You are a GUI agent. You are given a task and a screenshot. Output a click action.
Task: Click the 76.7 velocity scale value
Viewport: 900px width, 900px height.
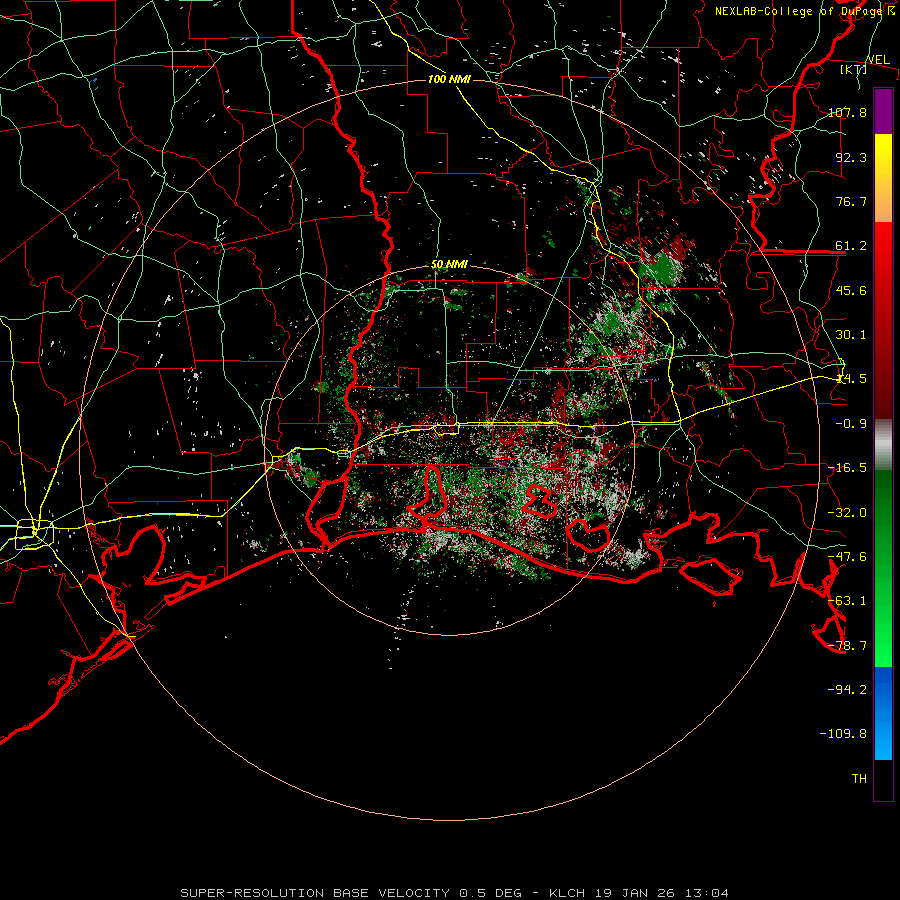pyautogui.click(x=851, y=201)
